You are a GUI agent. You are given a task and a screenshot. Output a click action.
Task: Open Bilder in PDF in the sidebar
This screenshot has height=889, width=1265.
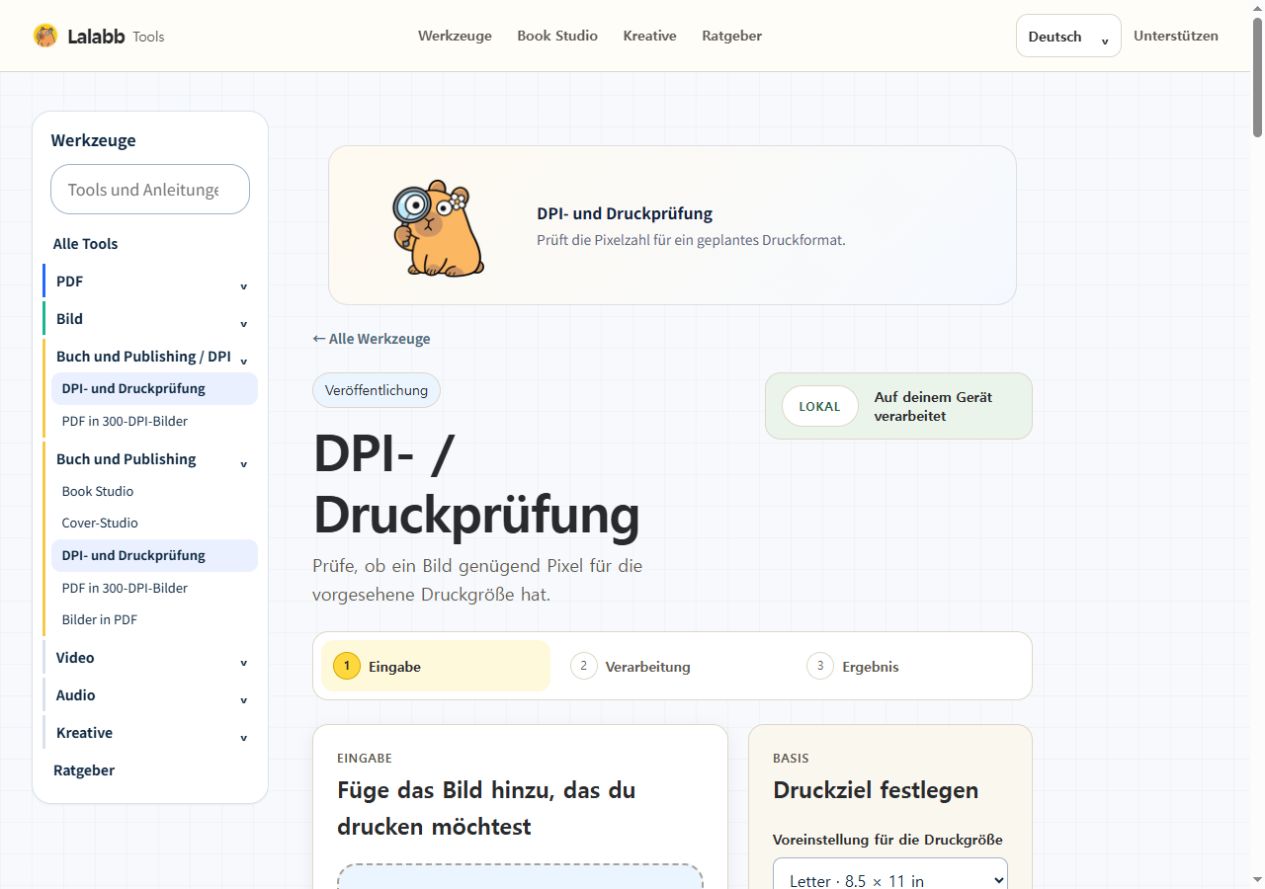tap(99, 620)
